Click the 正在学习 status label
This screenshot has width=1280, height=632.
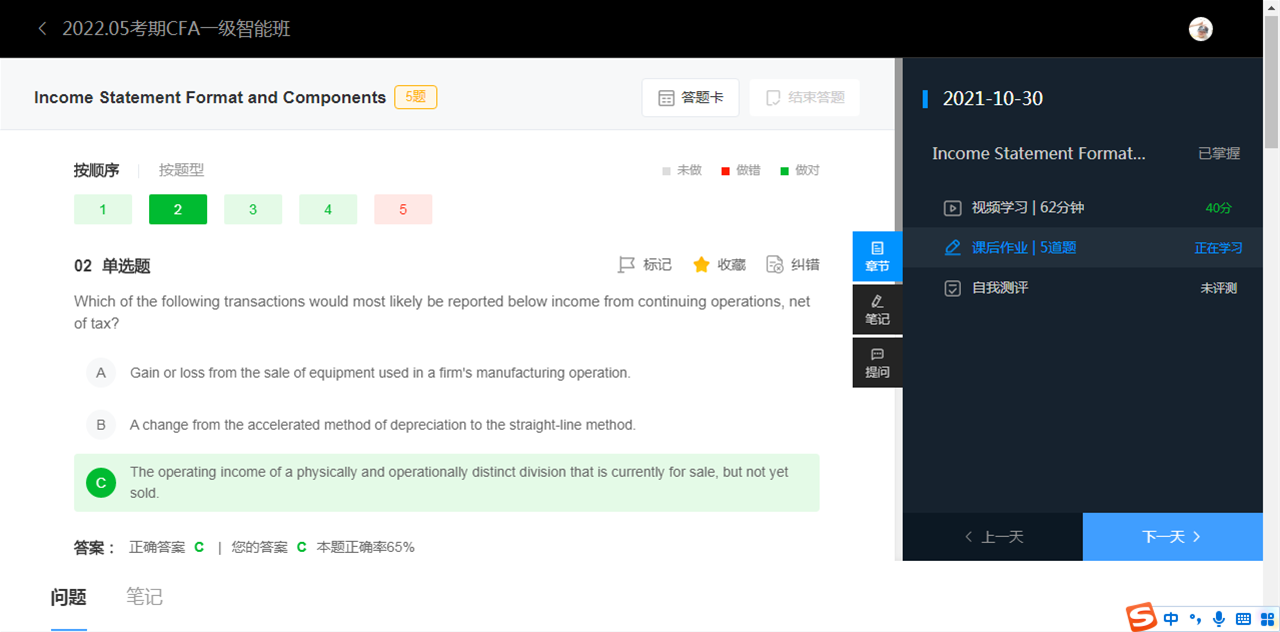(1218, 248)
